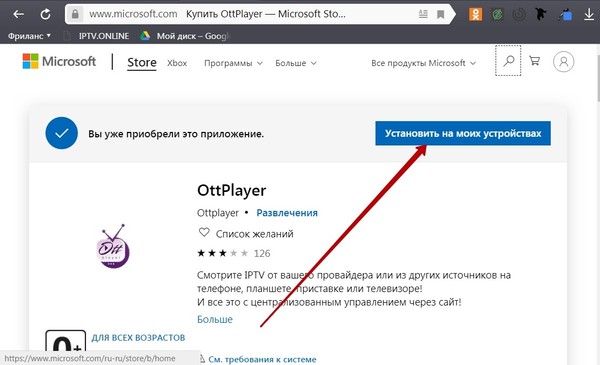Open the Odnoklassniki extension icon
This screenshot has width=600, height=365.
475,15
